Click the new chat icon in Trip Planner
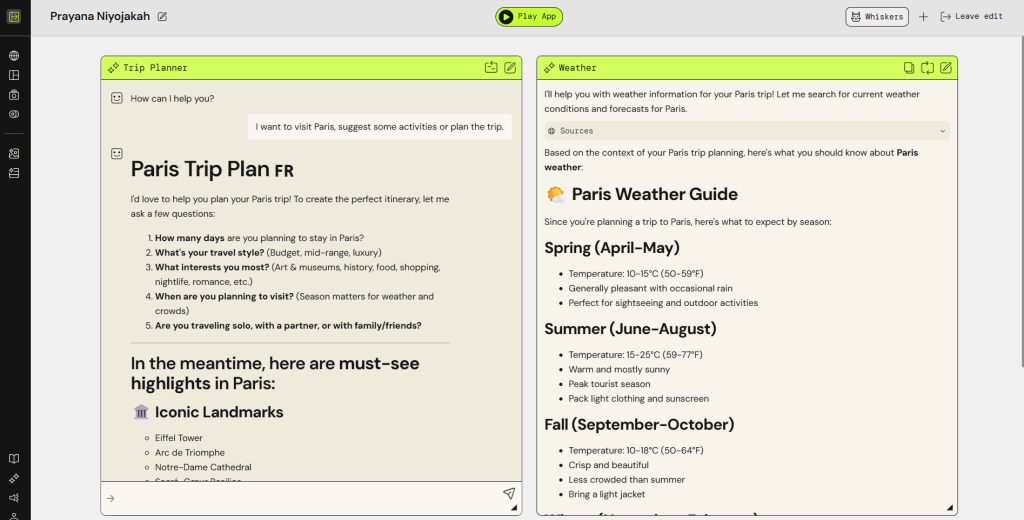Screen dimensions: 1024x520 [x=491, y=68]
